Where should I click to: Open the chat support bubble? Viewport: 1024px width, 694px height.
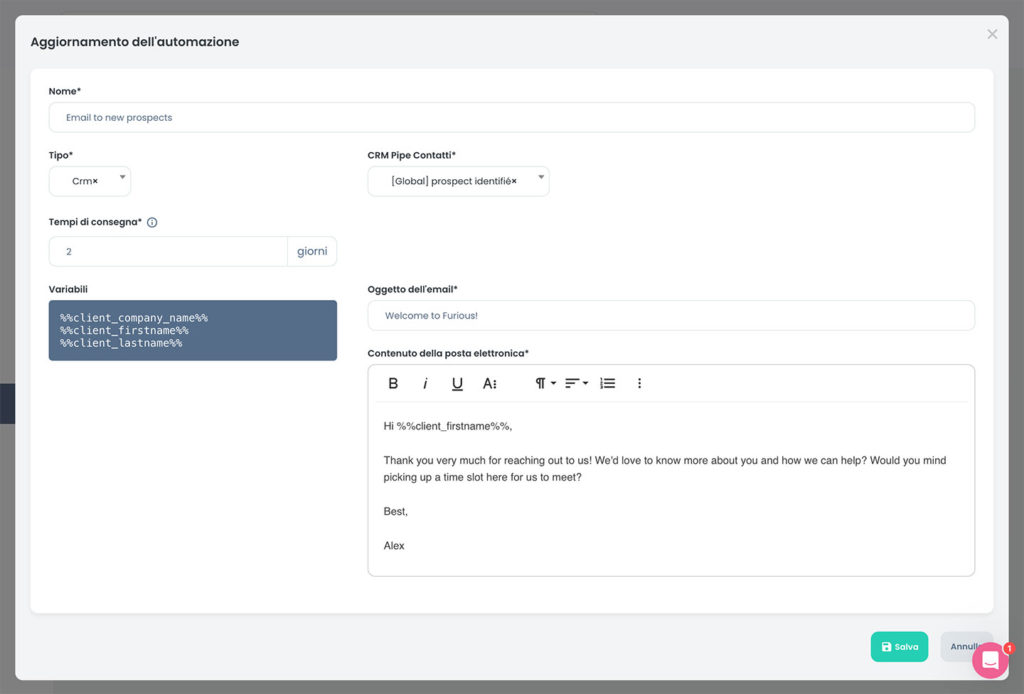pyautogui.click(x=991, y=660)
